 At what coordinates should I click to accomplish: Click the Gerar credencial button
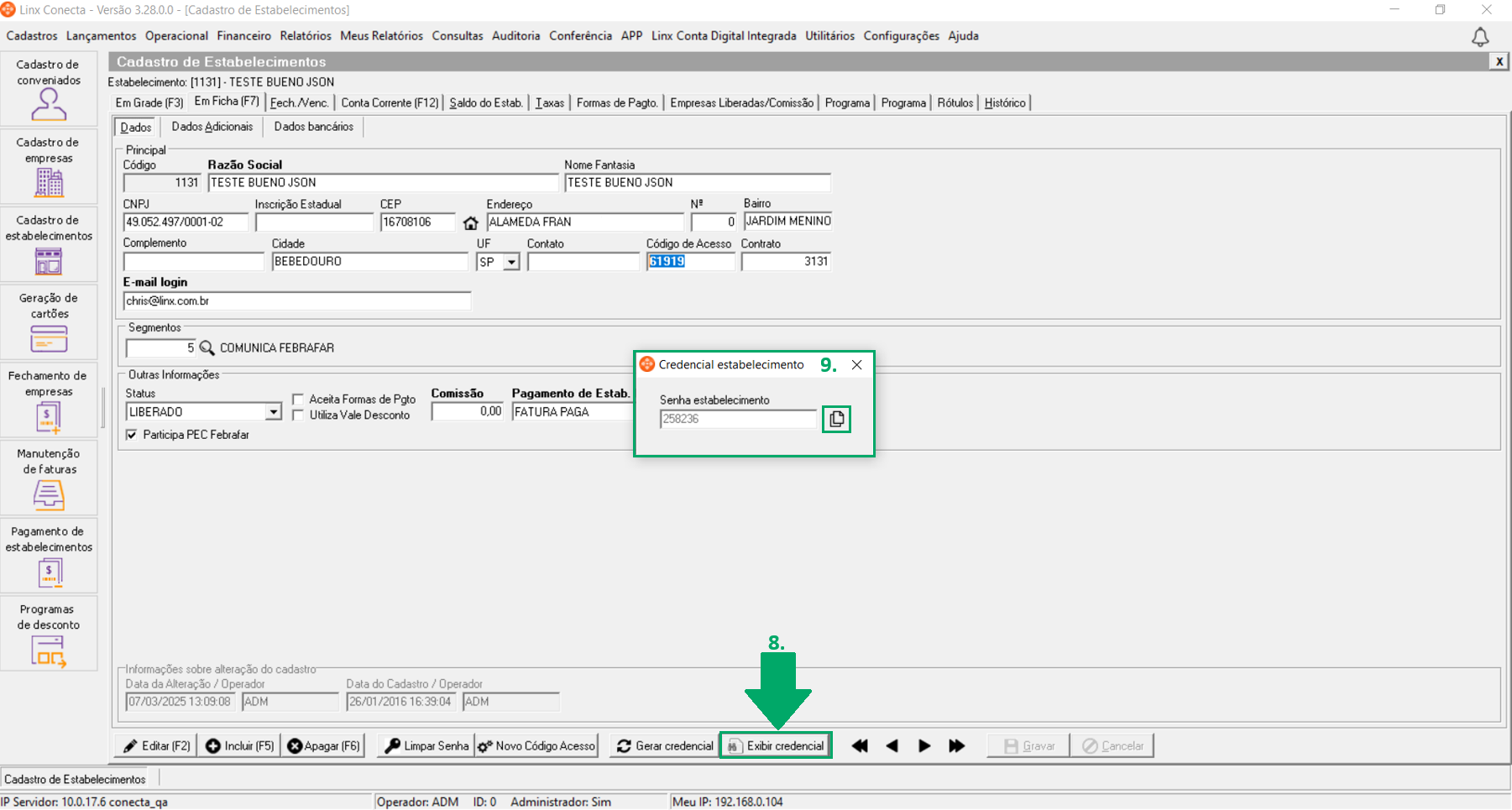(x=665, y=745)
